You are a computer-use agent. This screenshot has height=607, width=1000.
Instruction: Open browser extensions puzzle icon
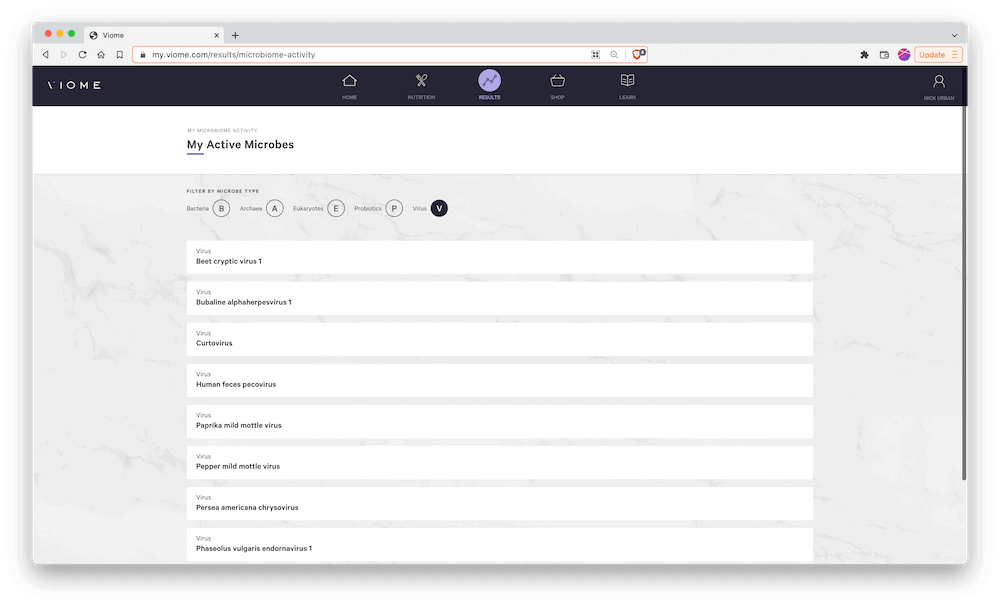(x=864, y=55)
